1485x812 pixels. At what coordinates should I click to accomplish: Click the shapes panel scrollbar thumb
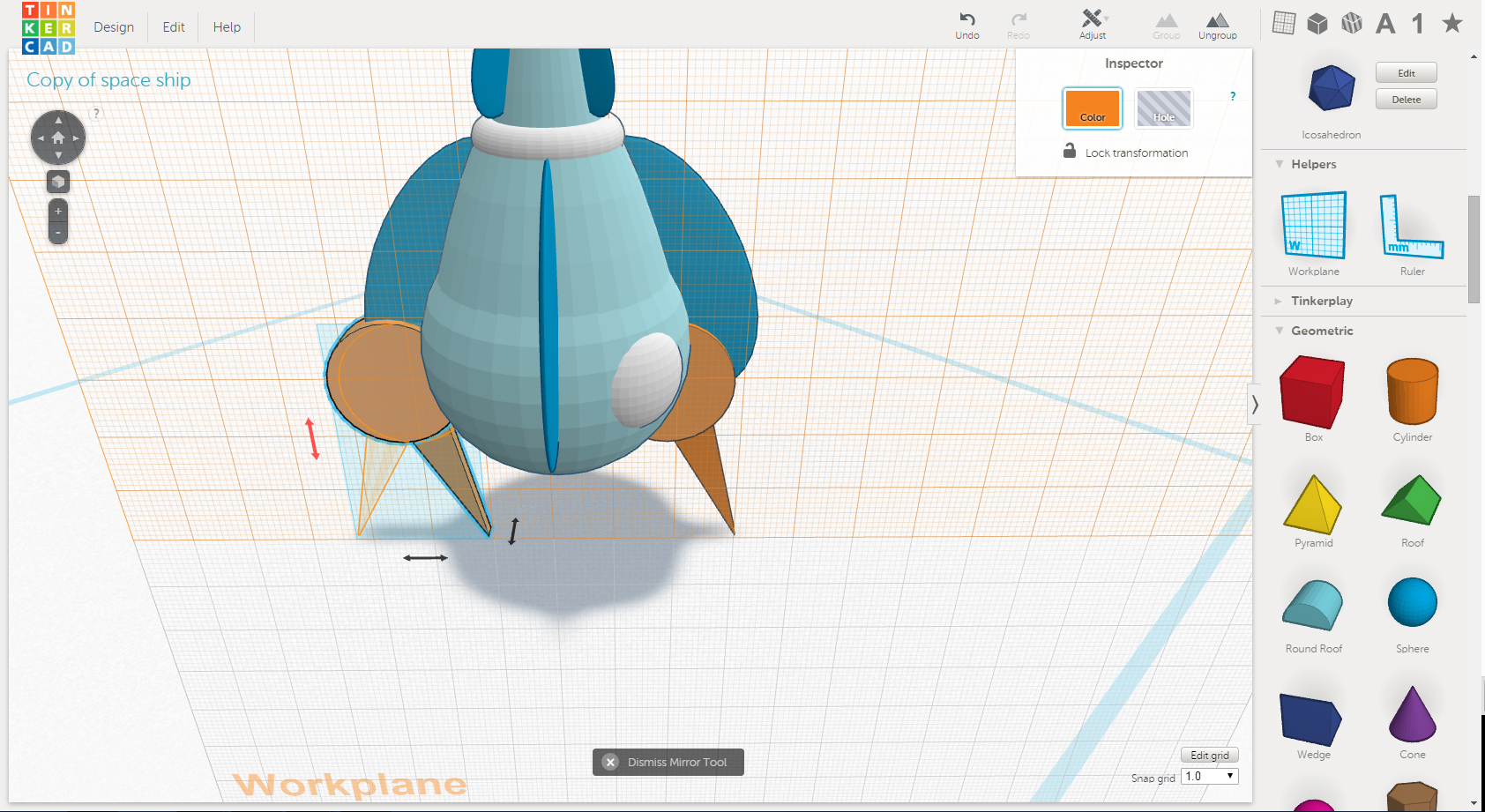tap(1474, 250)
